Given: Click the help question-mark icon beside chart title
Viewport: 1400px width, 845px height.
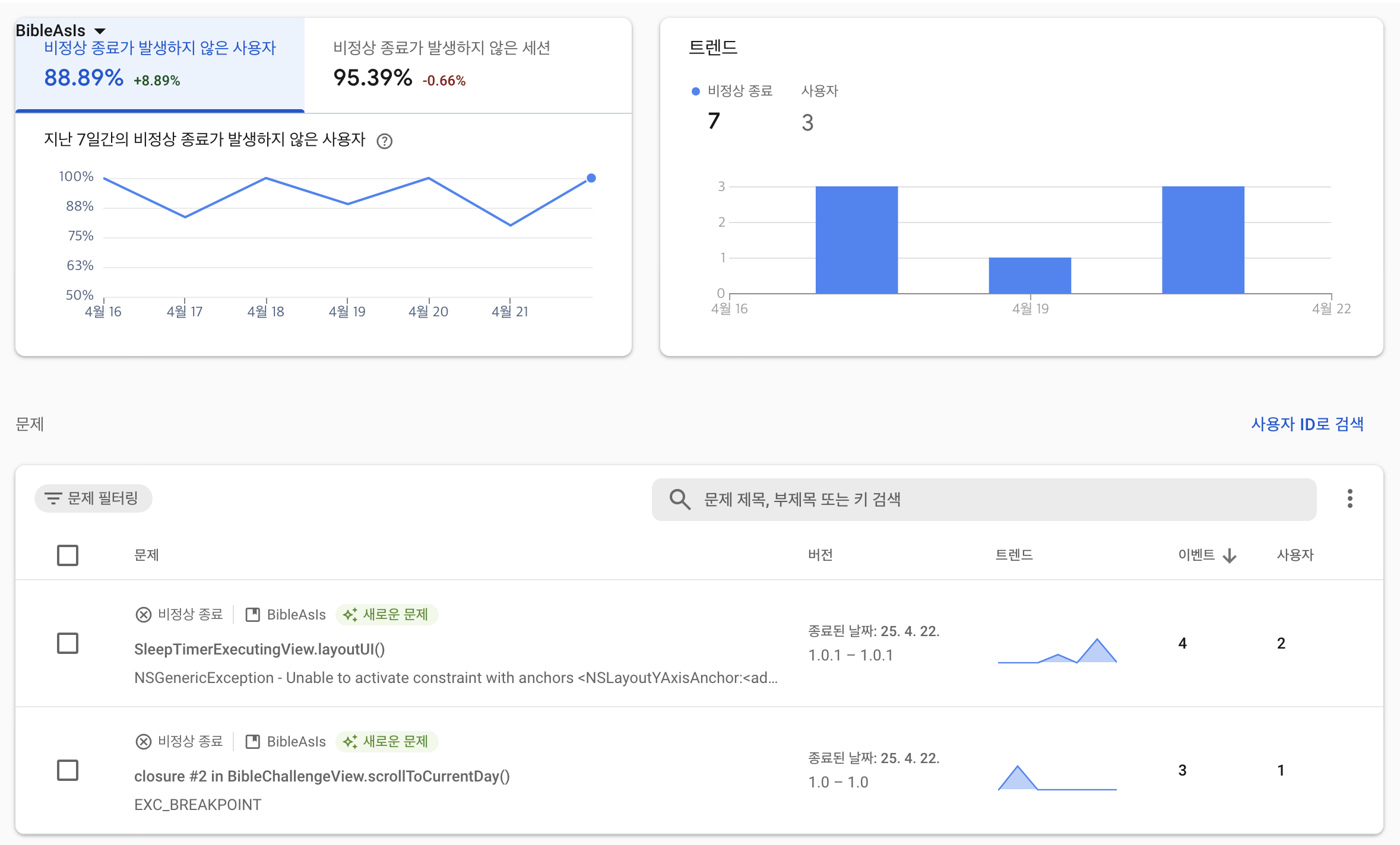Looking at the screenshot, I should [x=385, y=141].
